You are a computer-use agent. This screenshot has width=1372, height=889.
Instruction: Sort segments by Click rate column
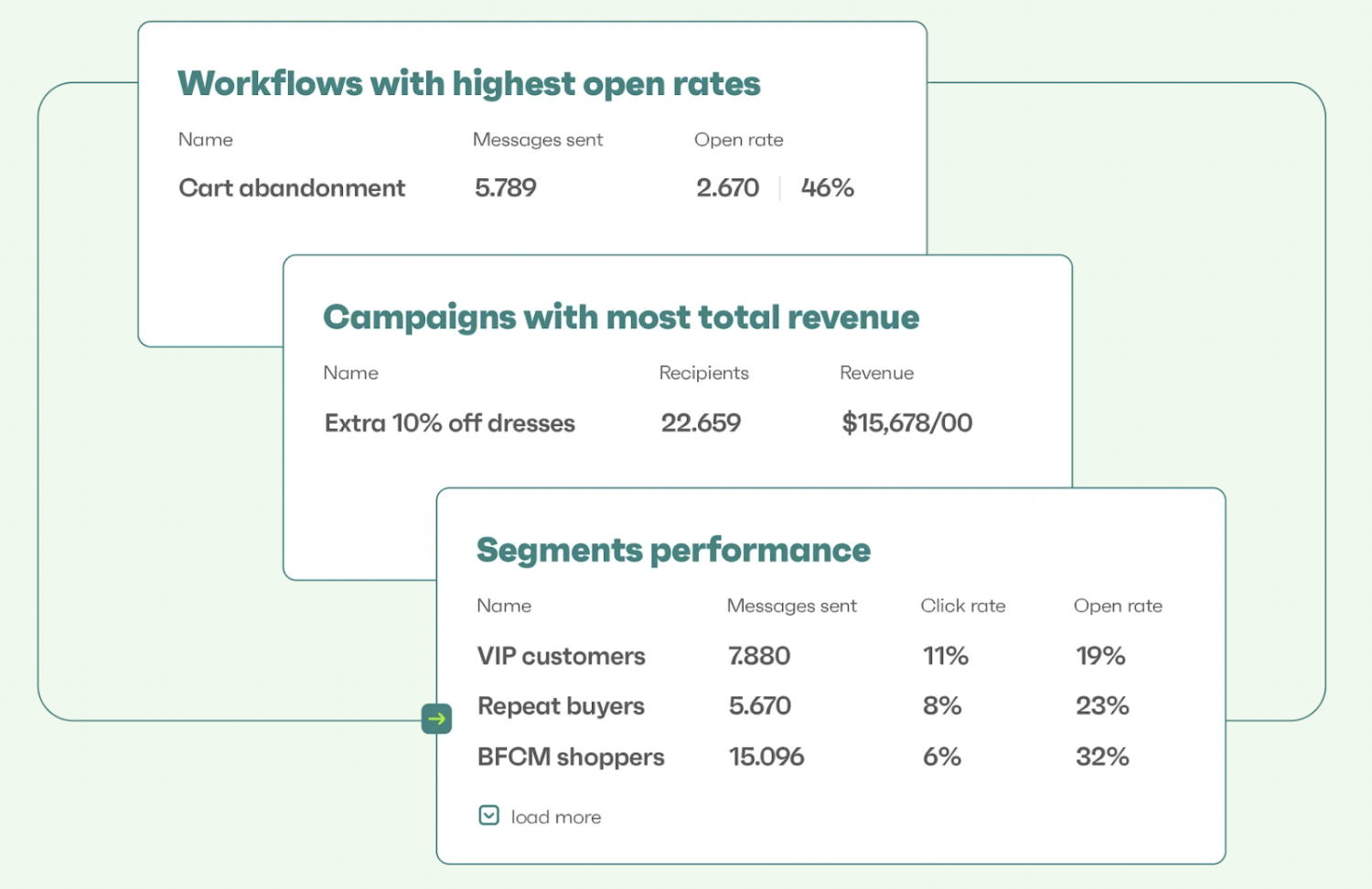[x=962, y=605]
